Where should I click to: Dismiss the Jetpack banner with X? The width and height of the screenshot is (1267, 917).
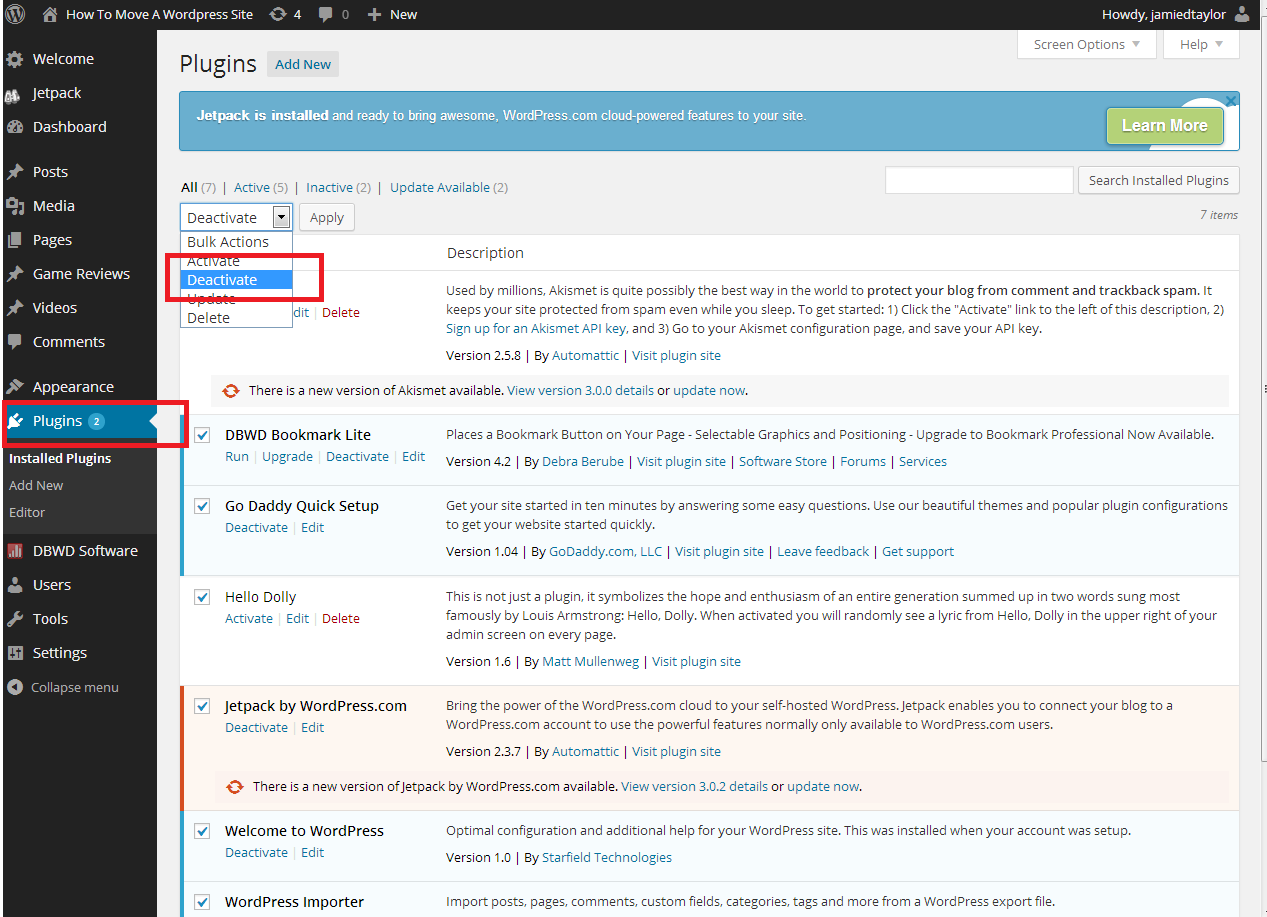1231,101
